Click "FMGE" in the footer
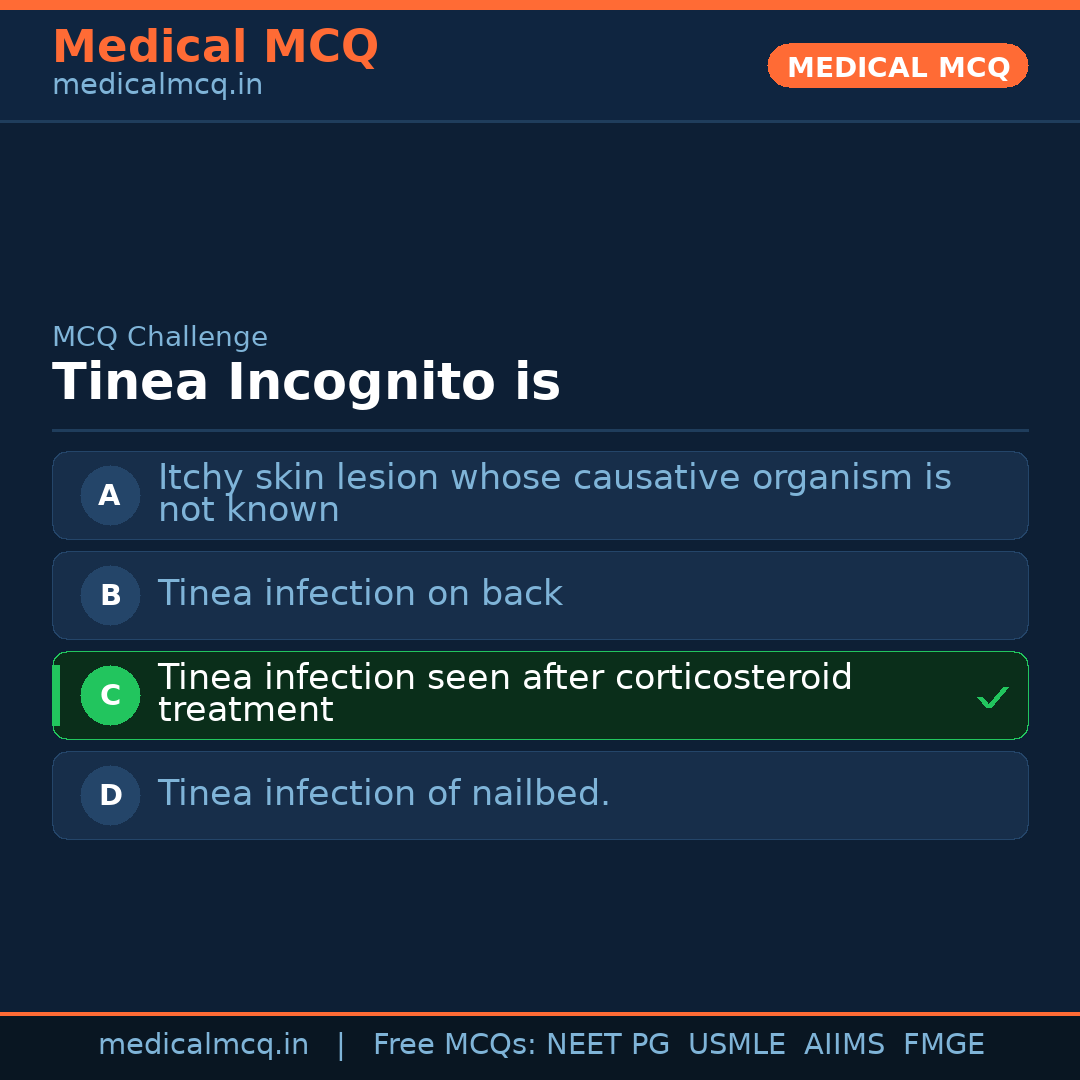This screenshot has height=1080, width=1080. tap(943, 1045)
